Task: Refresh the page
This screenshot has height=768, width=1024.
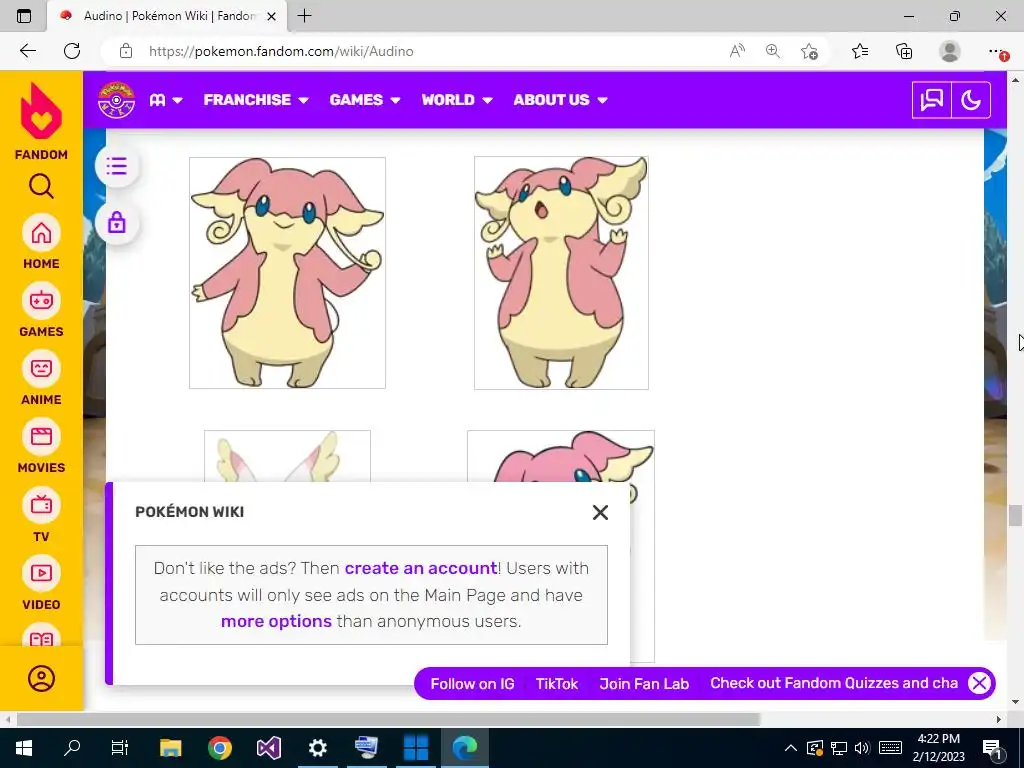Action: pos(72,51)
